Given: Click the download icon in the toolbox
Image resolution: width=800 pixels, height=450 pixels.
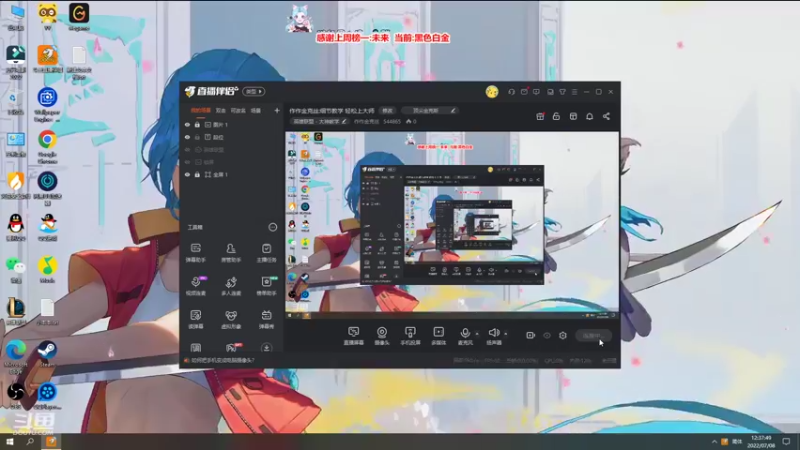Looking at the screenshot, I should pyautogui.click(x=266, y=348).
